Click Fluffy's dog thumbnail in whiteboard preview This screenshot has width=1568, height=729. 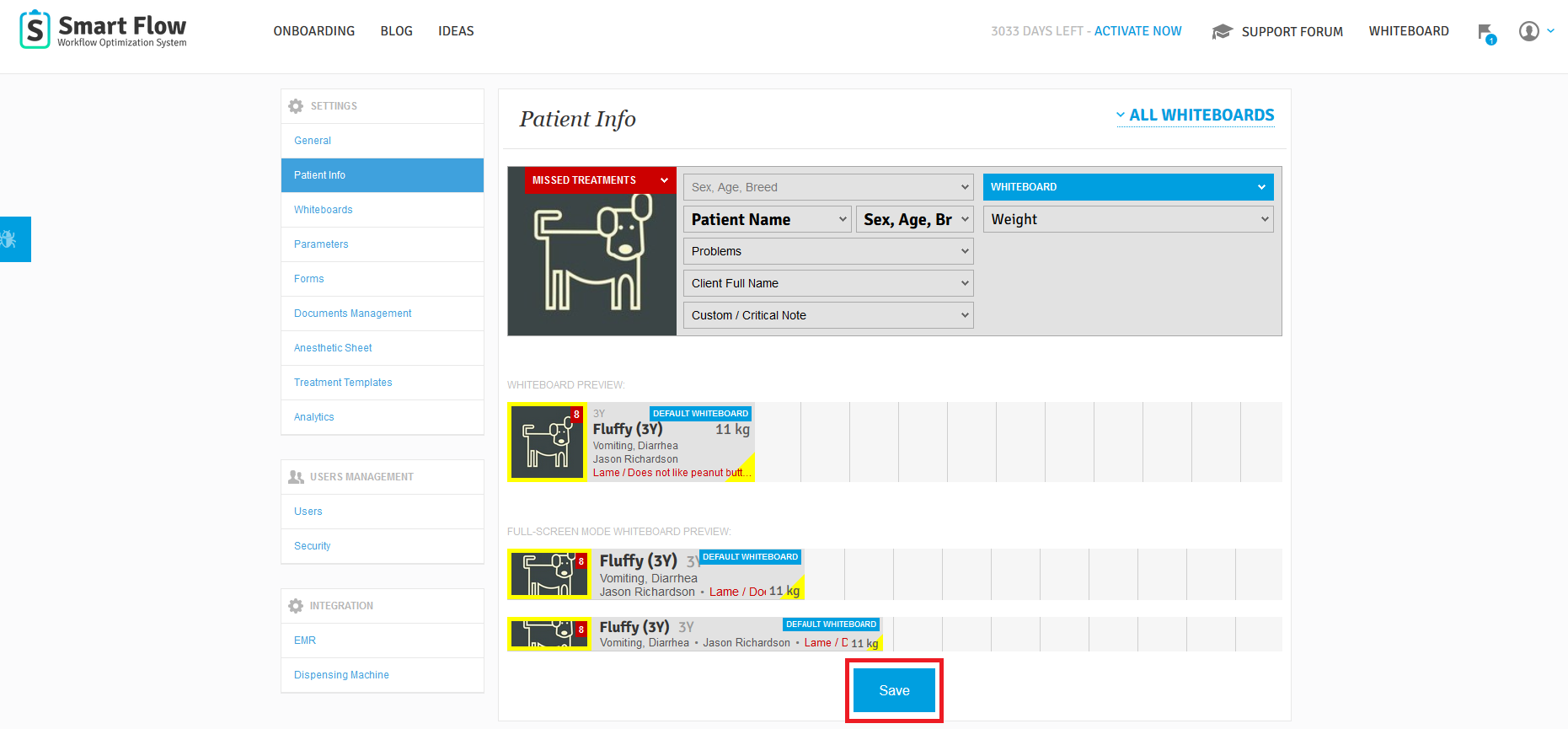(547, 442)
